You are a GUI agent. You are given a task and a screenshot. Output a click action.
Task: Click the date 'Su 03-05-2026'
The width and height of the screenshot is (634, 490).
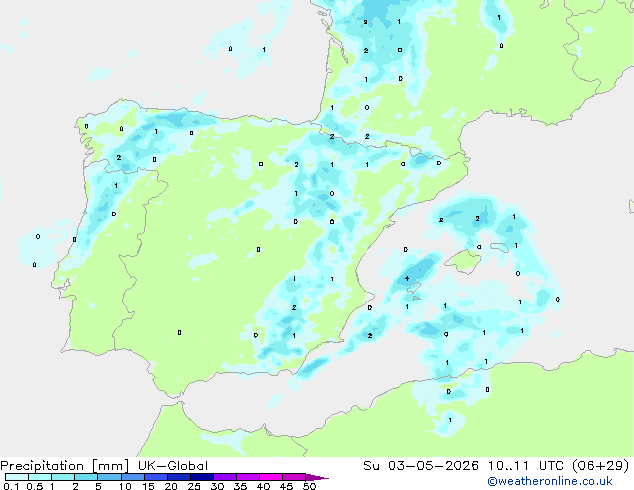click(421, 466)
